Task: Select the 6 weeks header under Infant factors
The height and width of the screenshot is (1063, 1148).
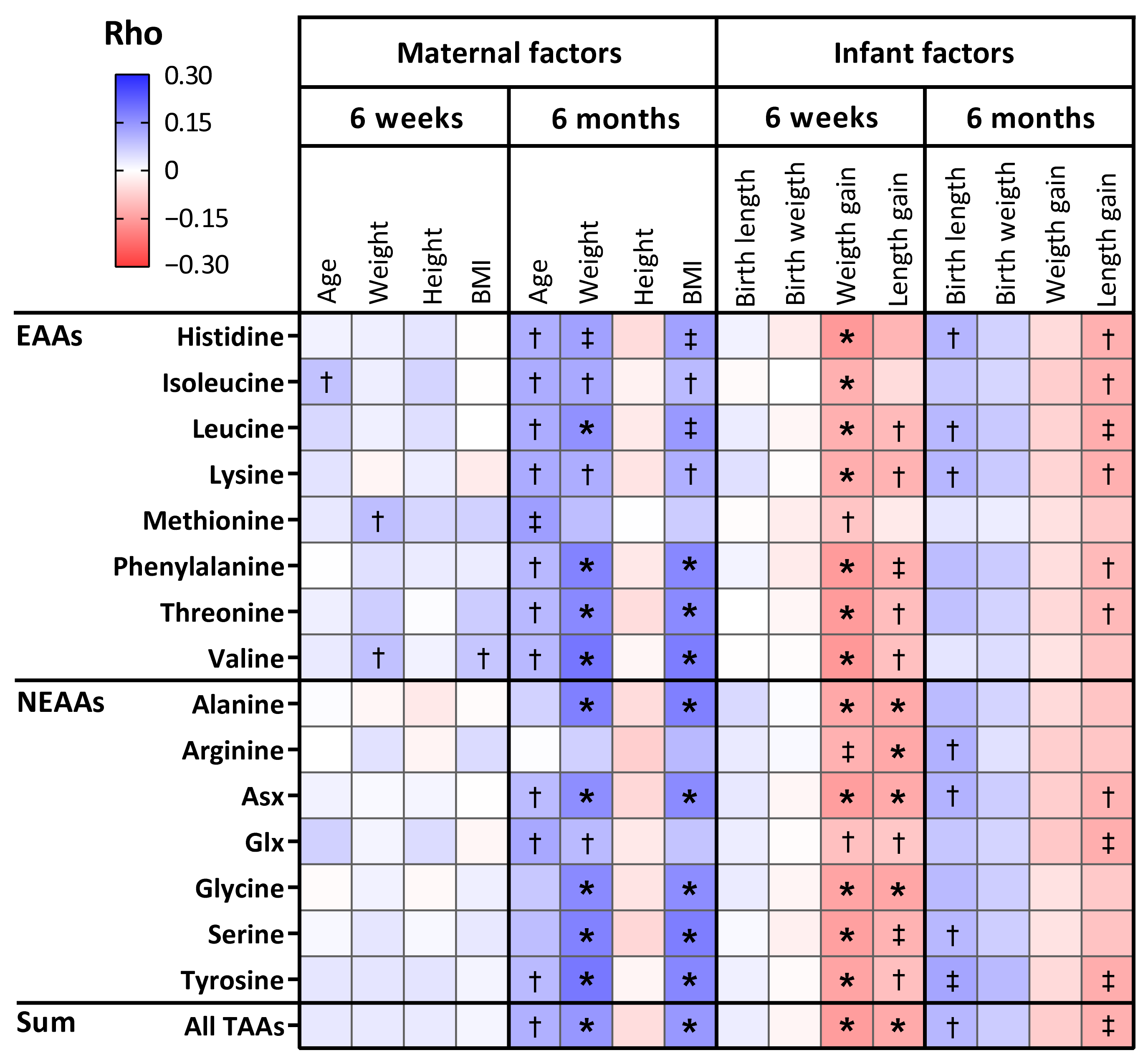Action: pos(821,118)
